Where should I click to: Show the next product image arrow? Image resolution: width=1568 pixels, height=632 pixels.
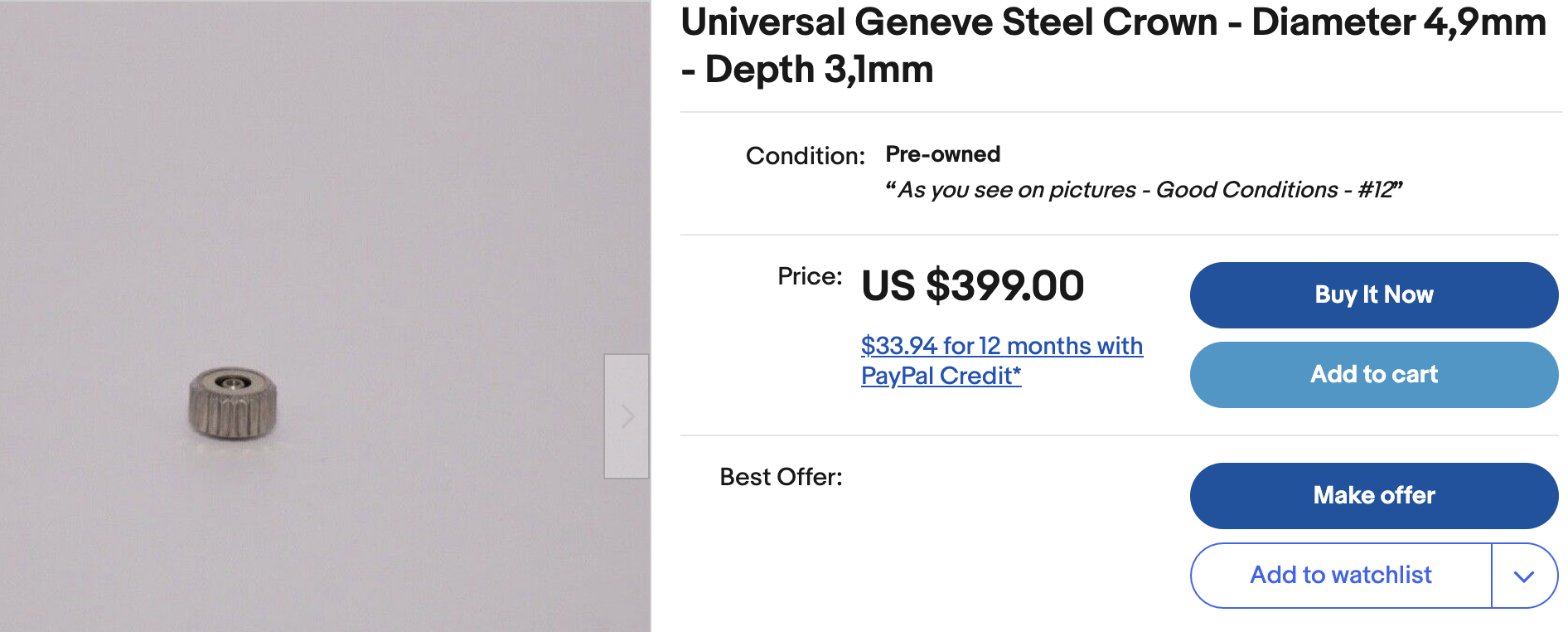[x=627, y=416]
